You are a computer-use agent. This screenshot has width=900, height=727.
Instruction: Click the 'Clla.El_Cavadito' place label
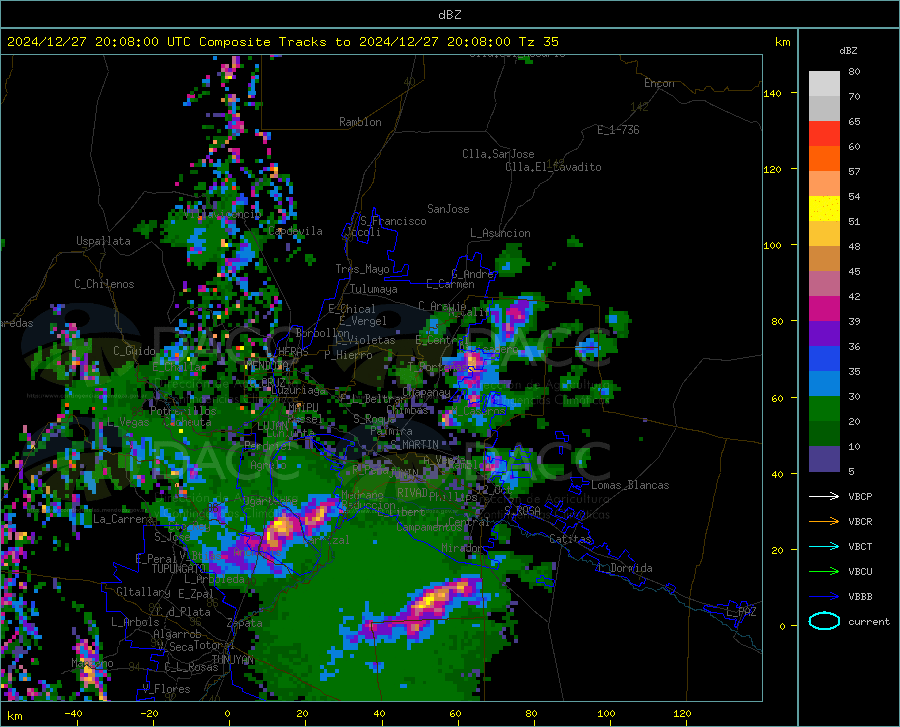[x=553, y=167]
